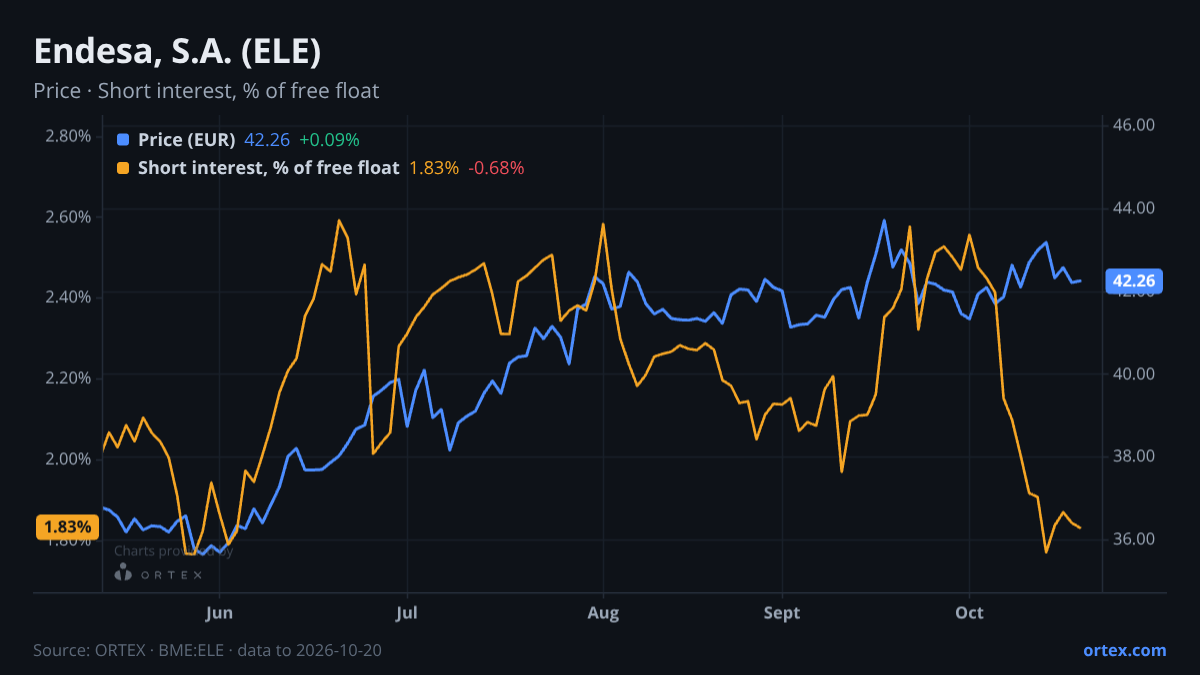Click the 2.40% left axis label
This screenshot has width=1200, height=675.
[68, 297]
